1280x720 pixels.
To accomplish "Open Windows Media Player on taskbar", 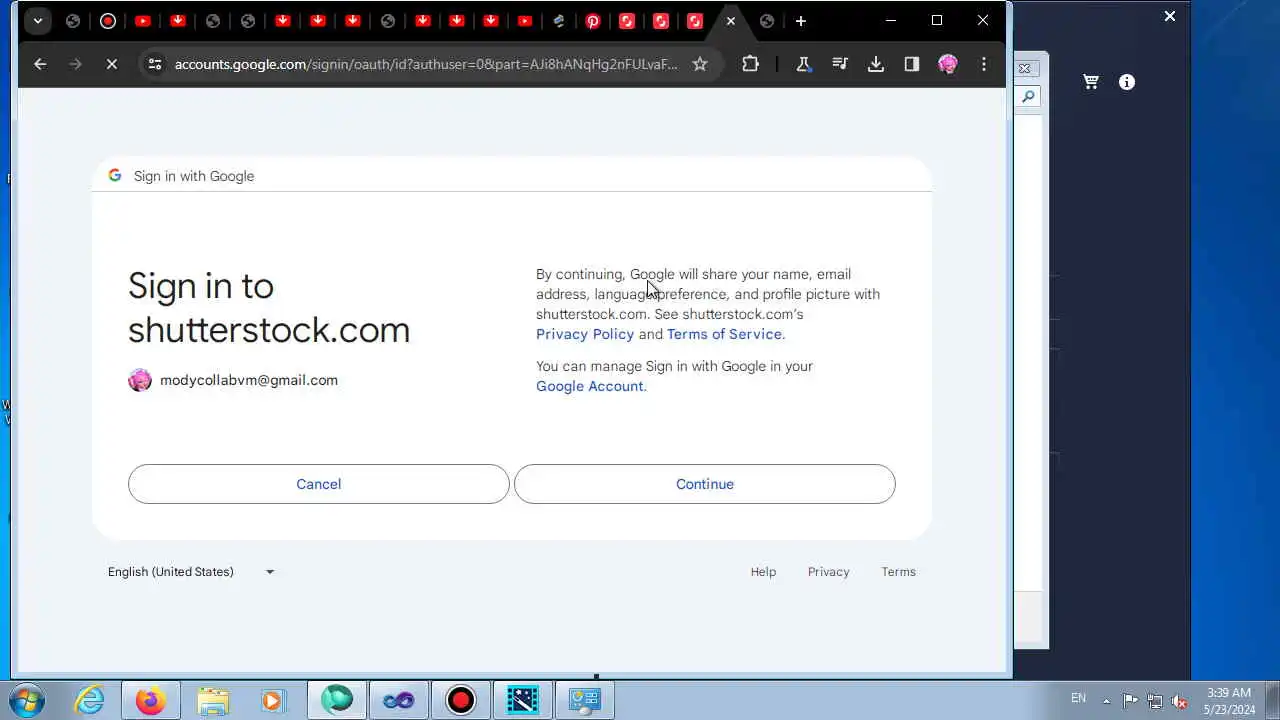I will coord(272,700).
